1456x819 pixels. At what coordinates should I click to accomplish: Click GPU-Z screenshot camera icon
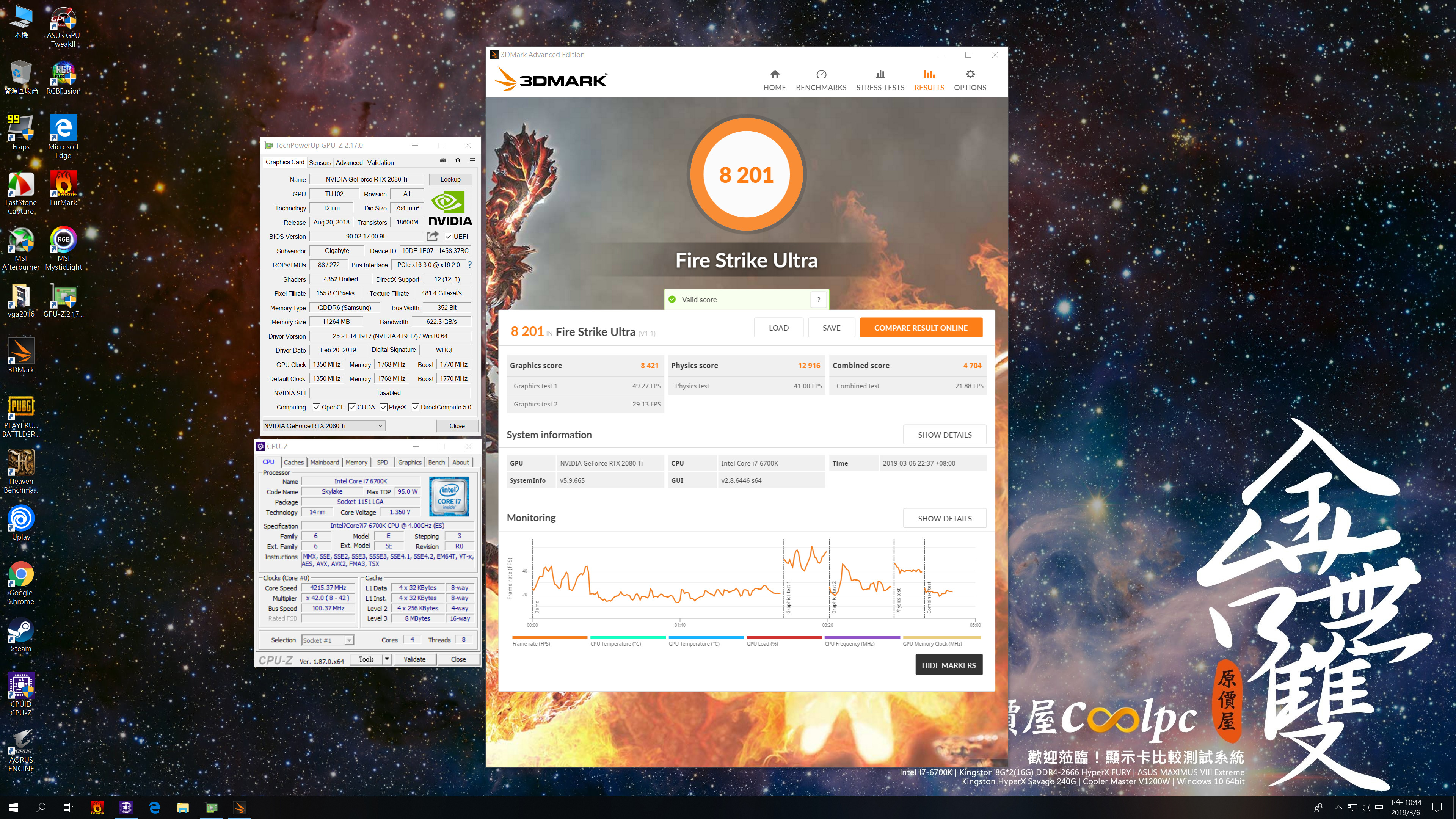pos(443,160)
